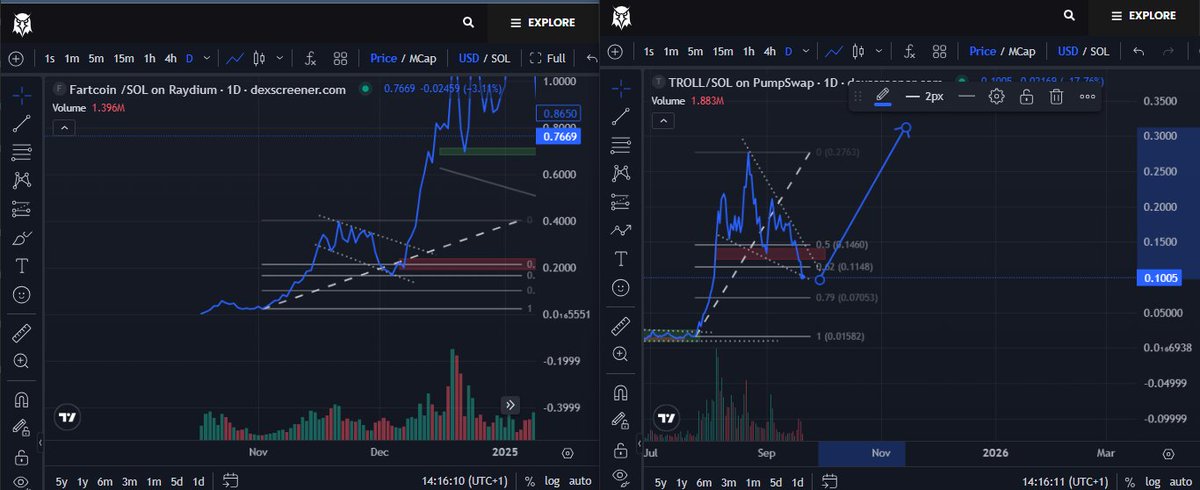Delete the selected drawing with trash icon
Image resolution: width=1200 pixels, height=490 pixels.
tap(1056, 96)
